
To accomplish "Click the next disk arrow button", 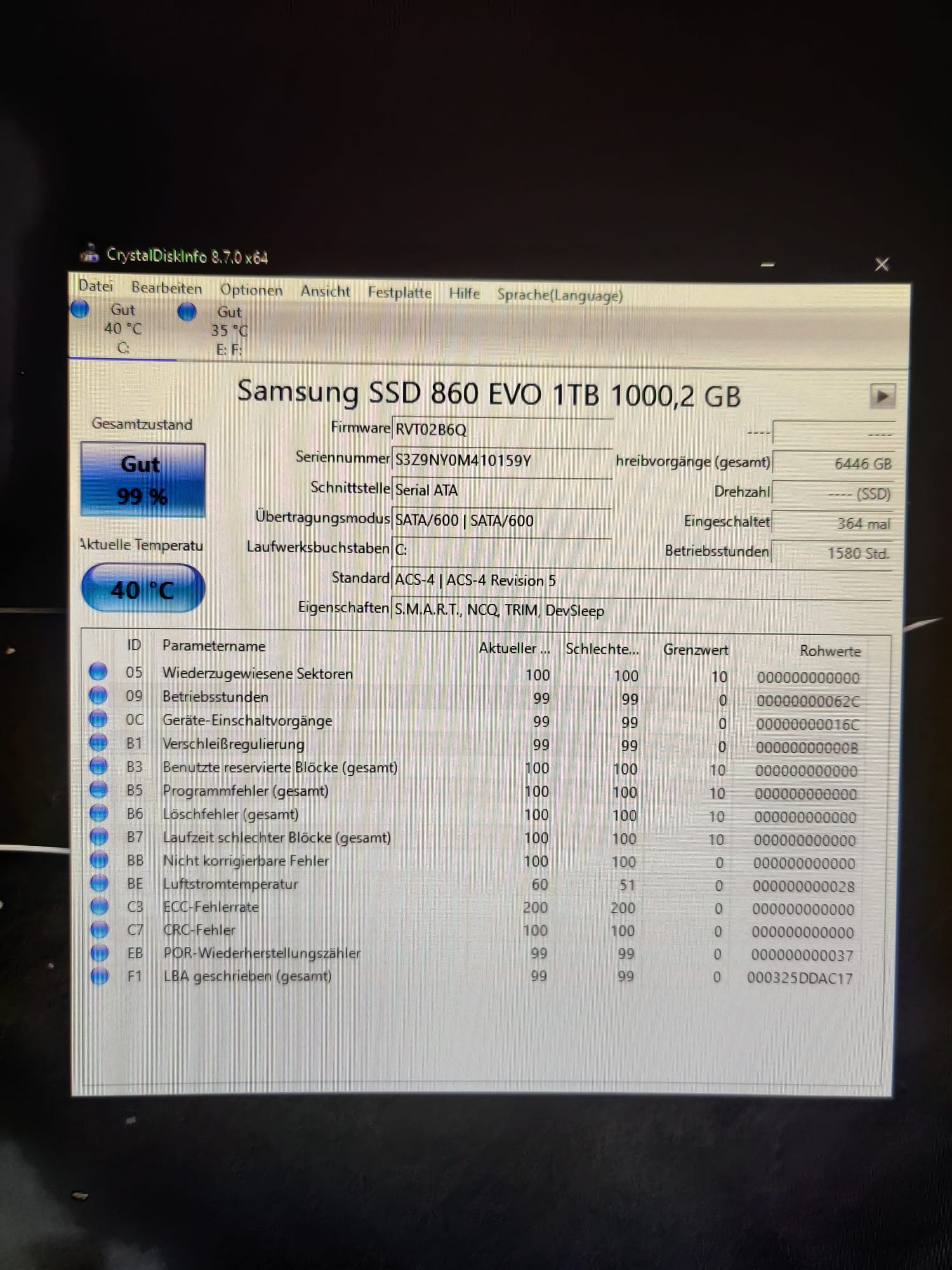I will [x=882, y=396].
